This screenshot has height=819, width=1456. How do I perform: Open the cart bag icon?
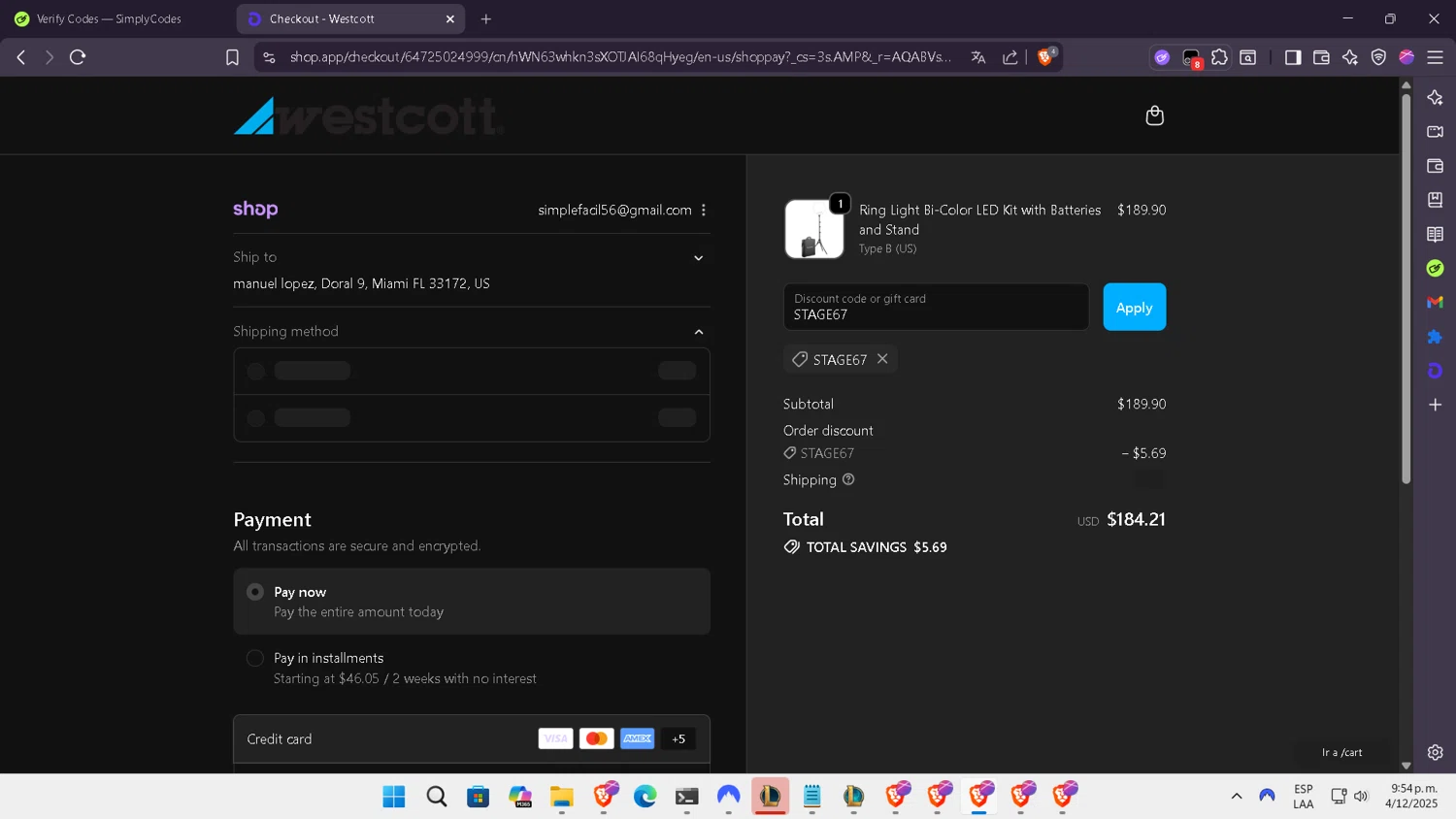[x=1154, y=115]
